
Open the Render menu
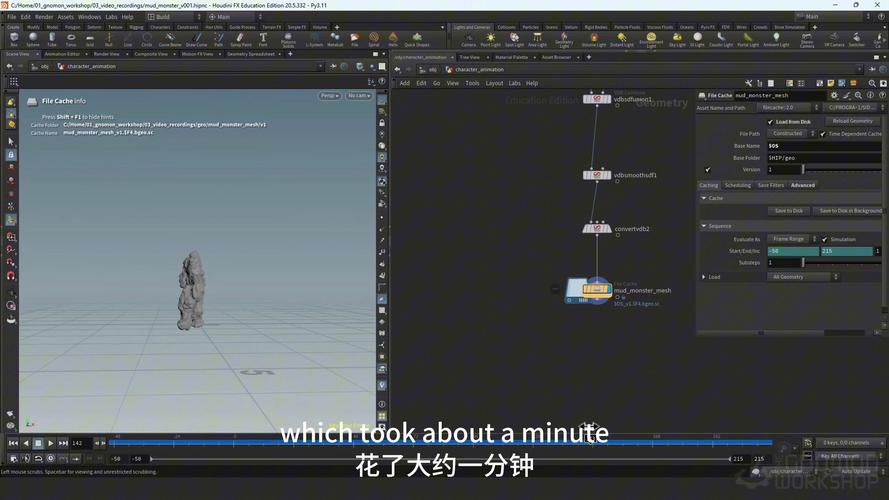44,17
